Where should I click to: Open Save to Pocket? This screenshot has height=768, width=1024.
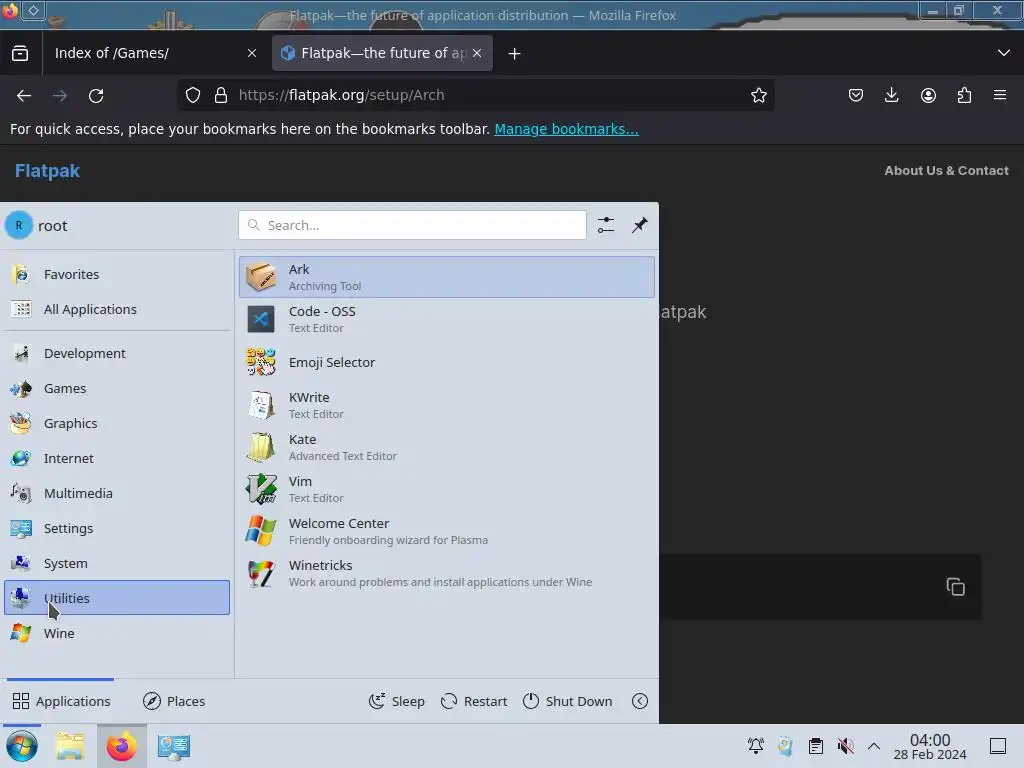(x=856, y=95)
